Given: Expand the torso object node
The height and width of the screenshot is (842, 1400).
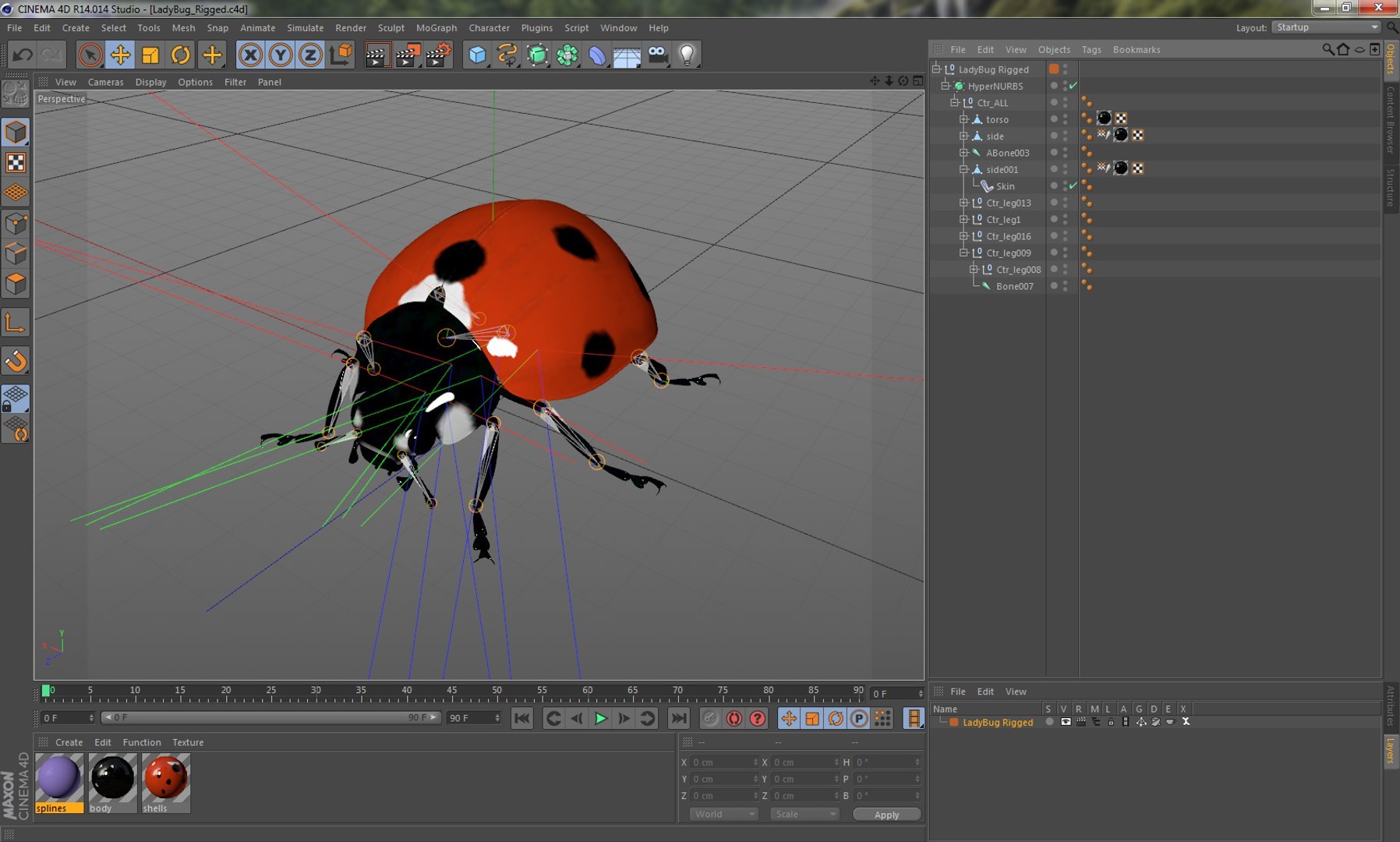Looking at the screenshot, I should [x=963, y=119].
